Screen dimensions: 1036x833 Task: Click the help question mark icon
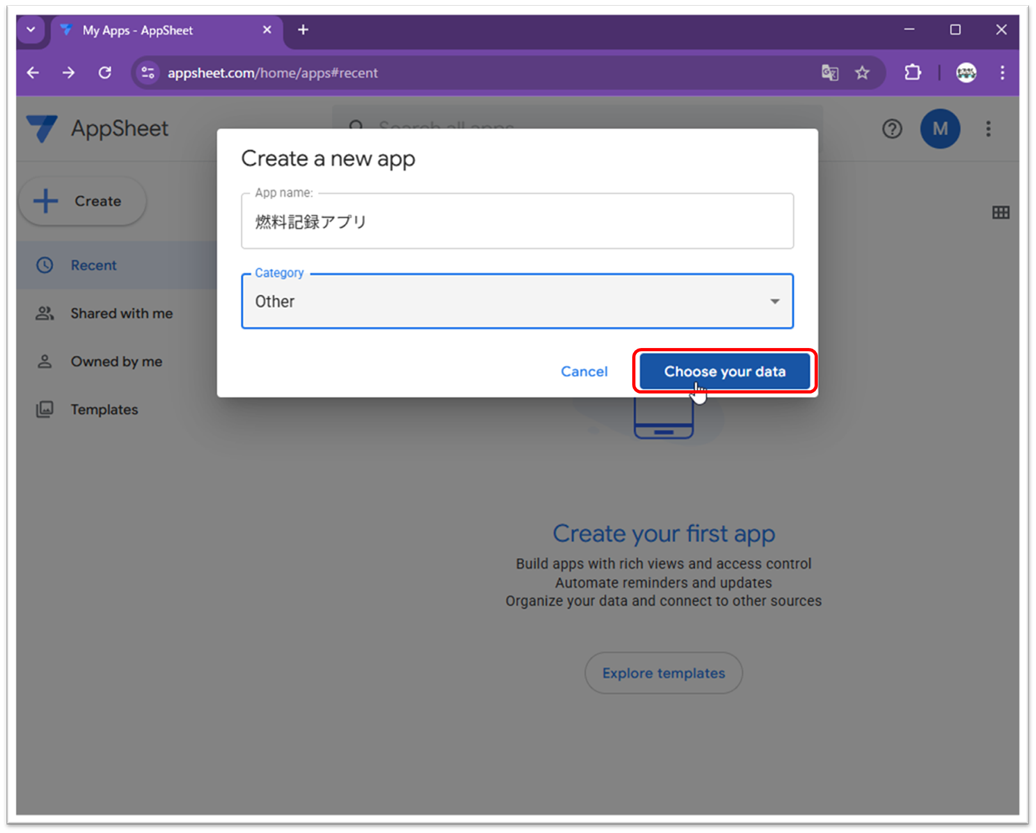click(892, 129)
